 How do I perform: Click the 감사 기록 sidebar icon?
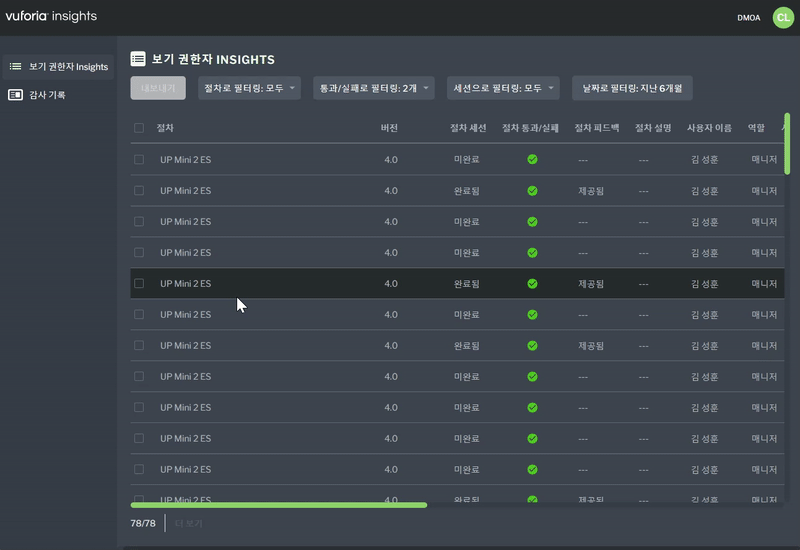pyautogui.click(x=15, y=95)
